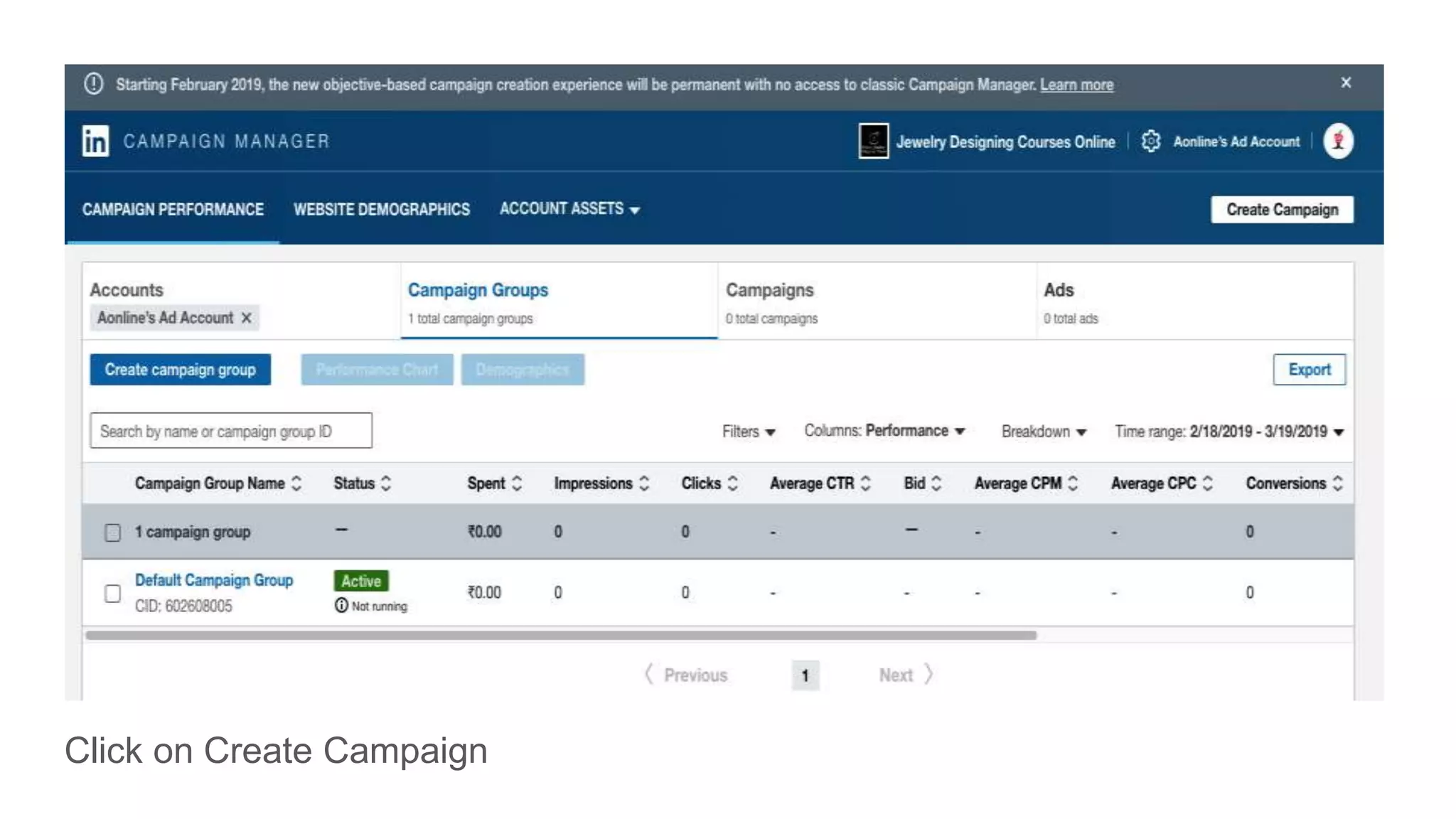Click the 1 total campaign groups text
This screenshot has height=819, width=1456.
coord(470,318)
